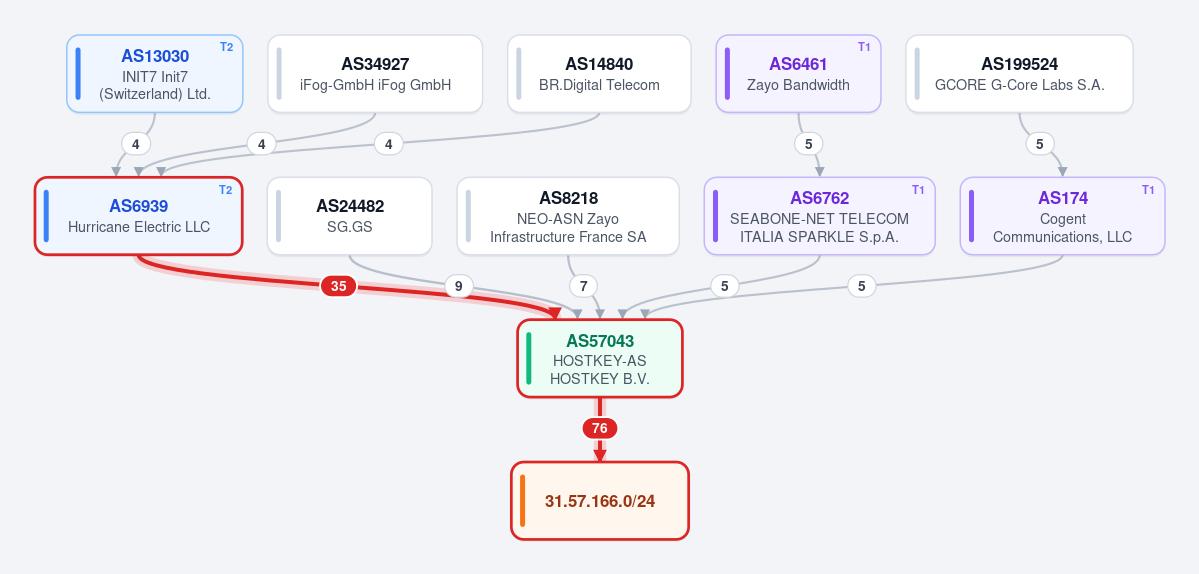The height and width of the screenshot is (574, 1199).
Task: Open the AS174 Cogent Communications node
Action: [1062, 216]
